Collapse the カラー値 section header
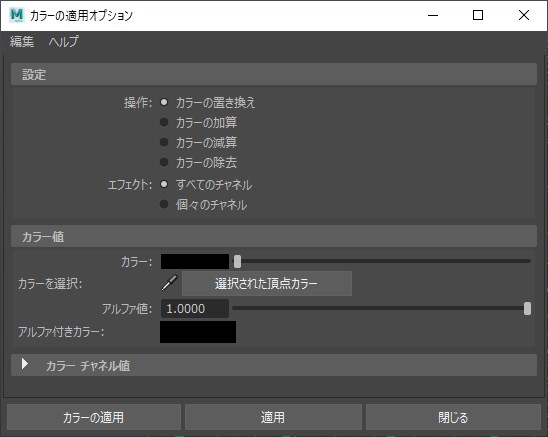 point(274,236)
